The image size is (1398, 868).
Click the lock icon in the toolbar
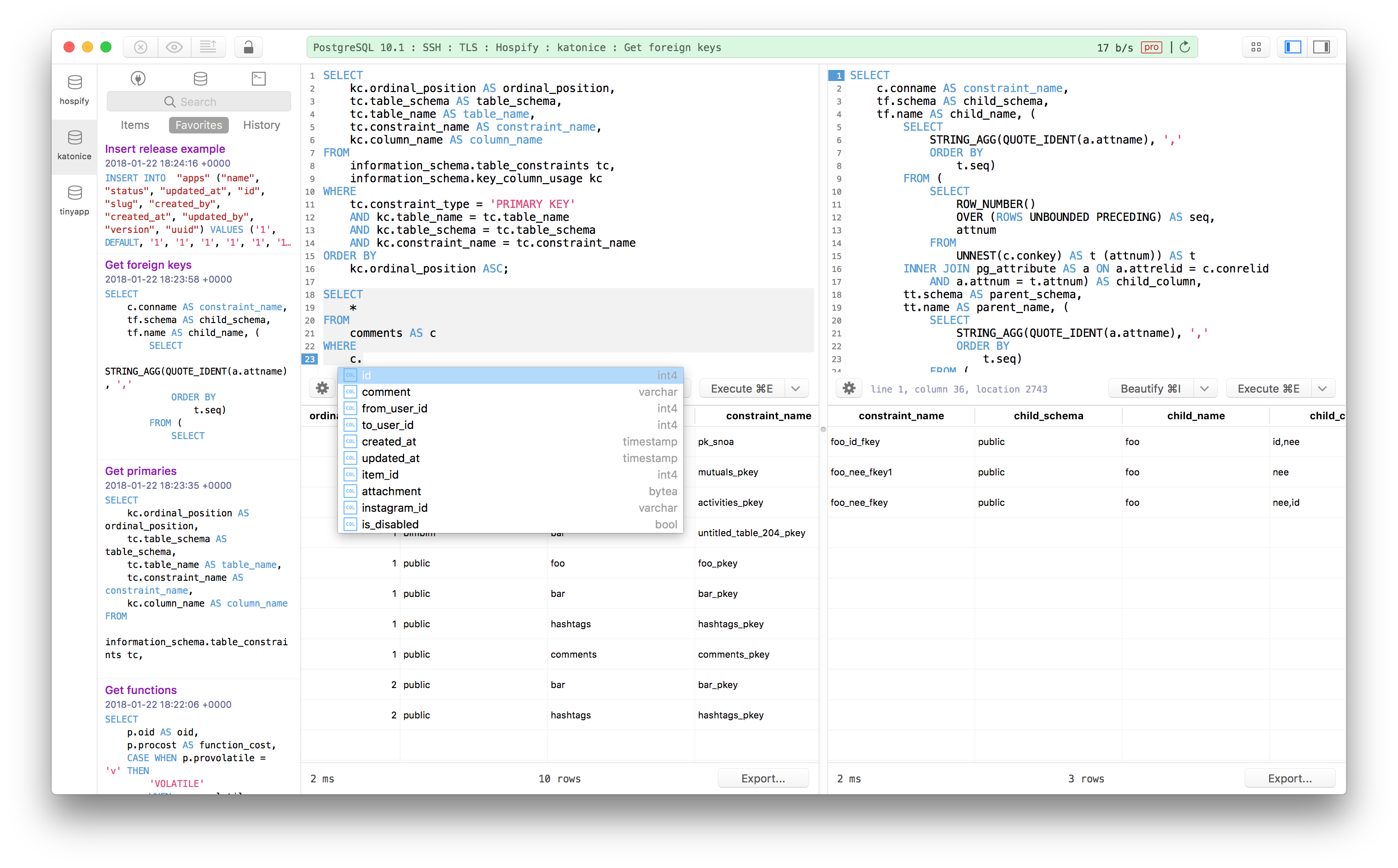(x=248, y=47)
